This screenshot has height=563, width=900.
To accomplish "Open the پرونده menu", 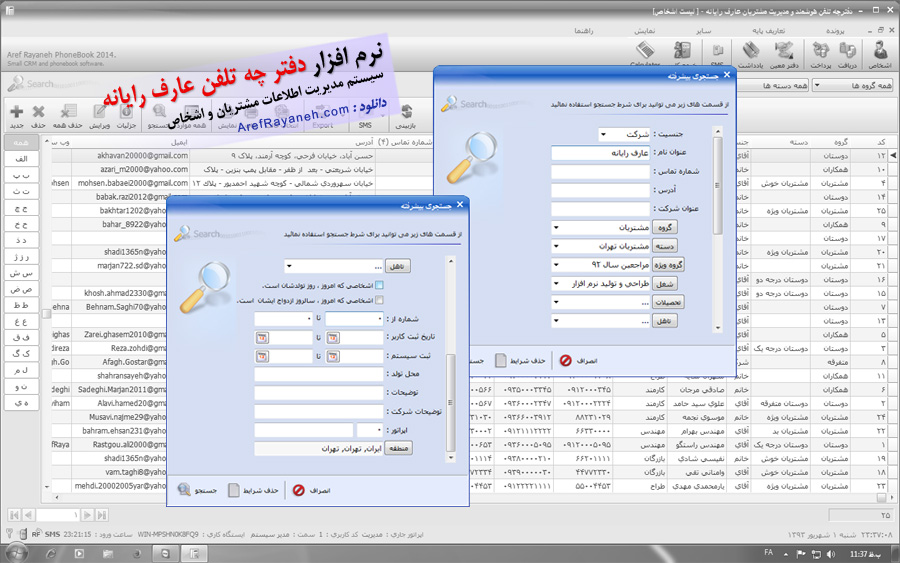I will (835, 30).
